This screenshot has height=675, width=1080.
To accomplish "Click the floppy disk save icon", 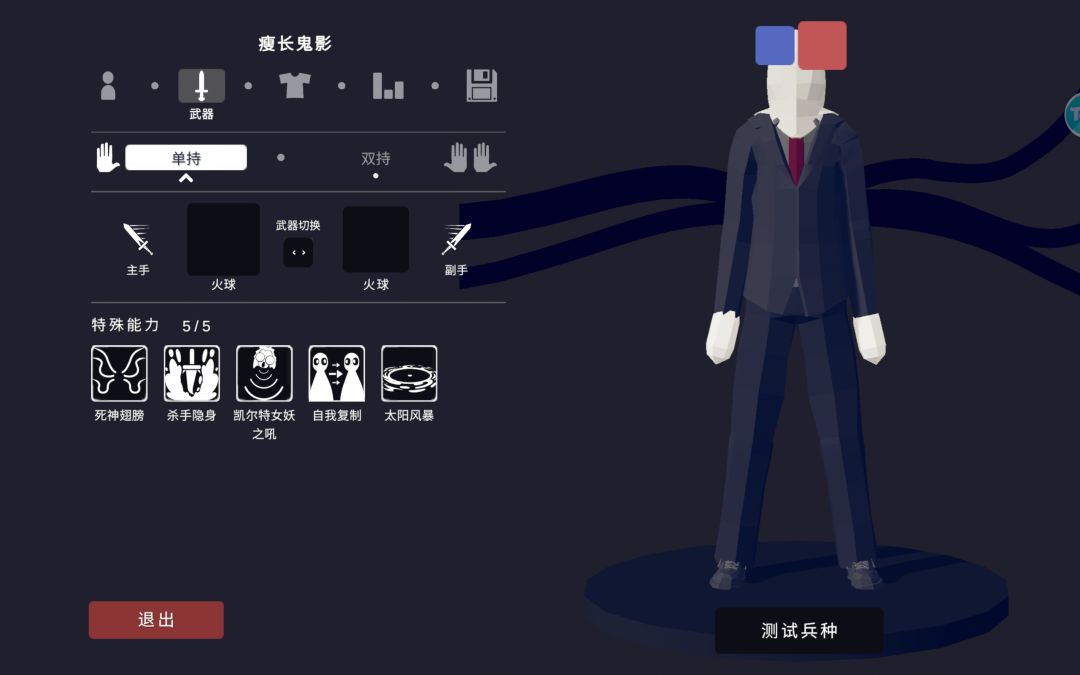I will 481,85.
